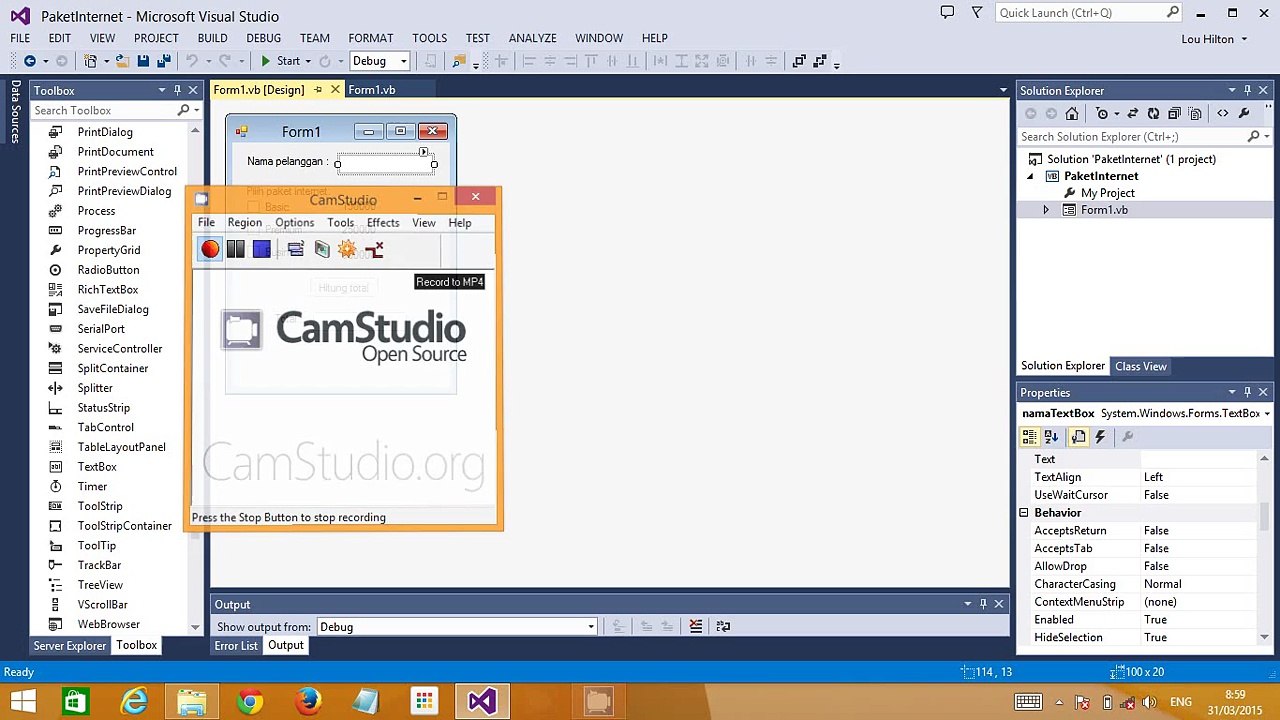1280x720 pixels.
Task: Pin the Toolbox panel auto-hide
Action: pos(177,90)
